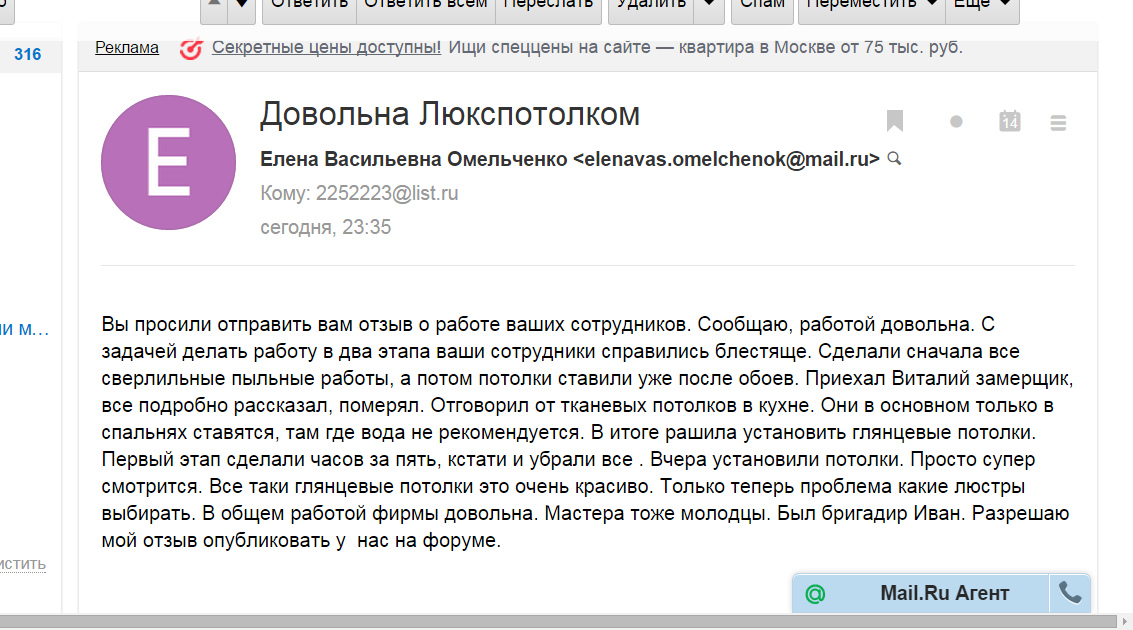Viewport: 1133px width, 630px height.
Task: Click the green @ icon in agent bar
Action: [x=815, y=594]
